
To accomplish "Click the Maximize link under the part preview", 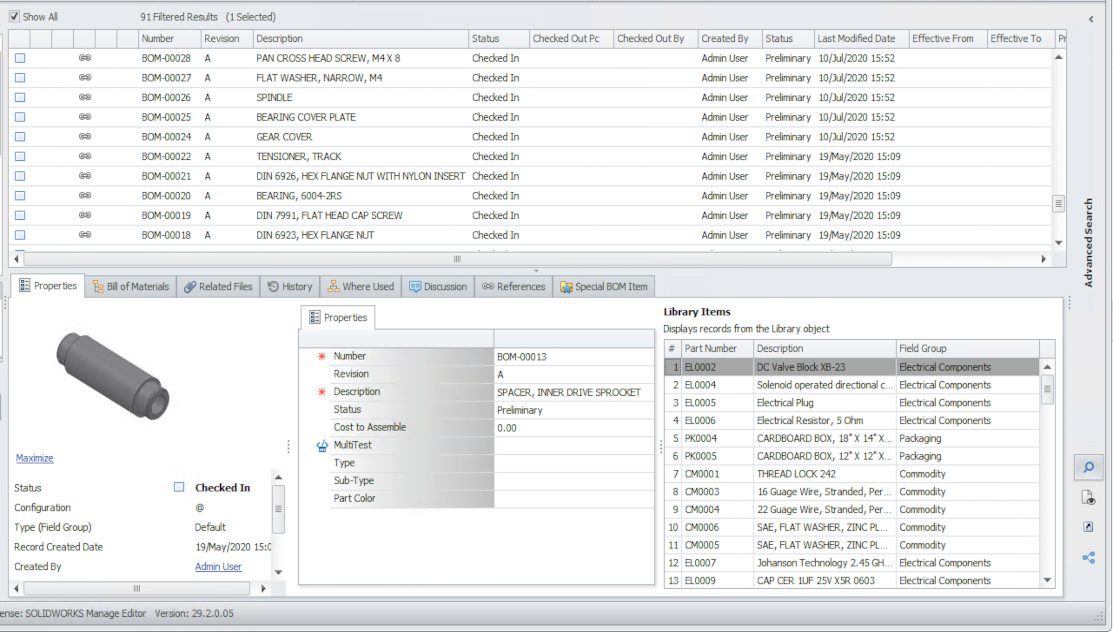I will [x=35, y=458].
